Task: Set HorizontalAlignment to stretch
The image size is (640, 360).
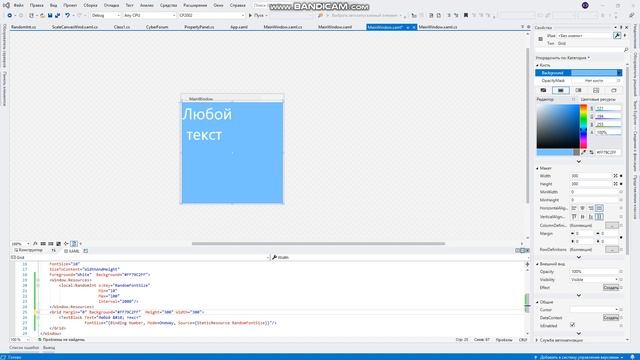Action: 599,208
